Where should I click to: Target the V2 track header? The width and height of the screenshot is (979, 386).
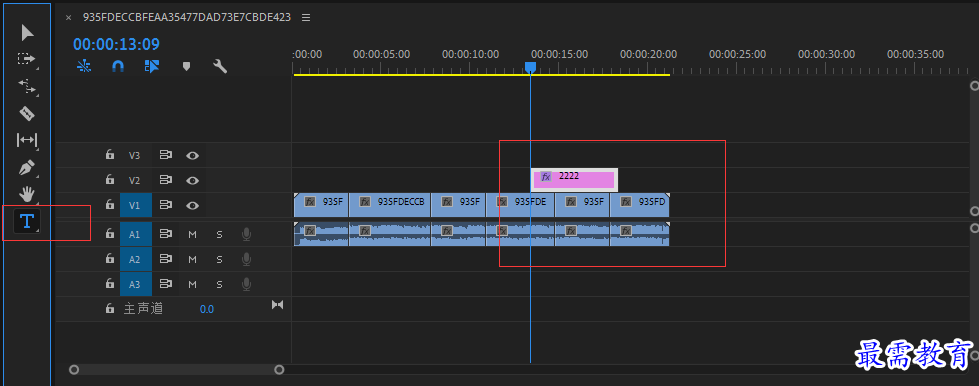(x=135, y=181)
